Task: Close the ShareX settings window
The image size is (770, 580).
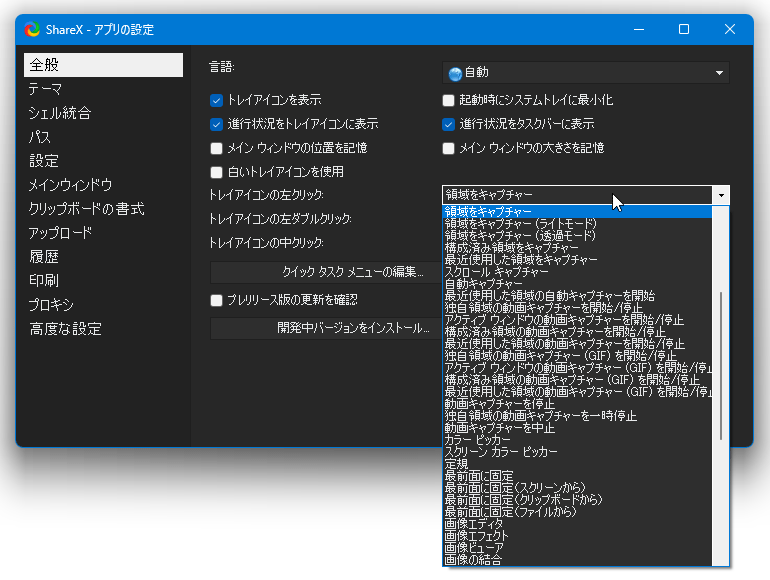Action: (x=730, y=29)
